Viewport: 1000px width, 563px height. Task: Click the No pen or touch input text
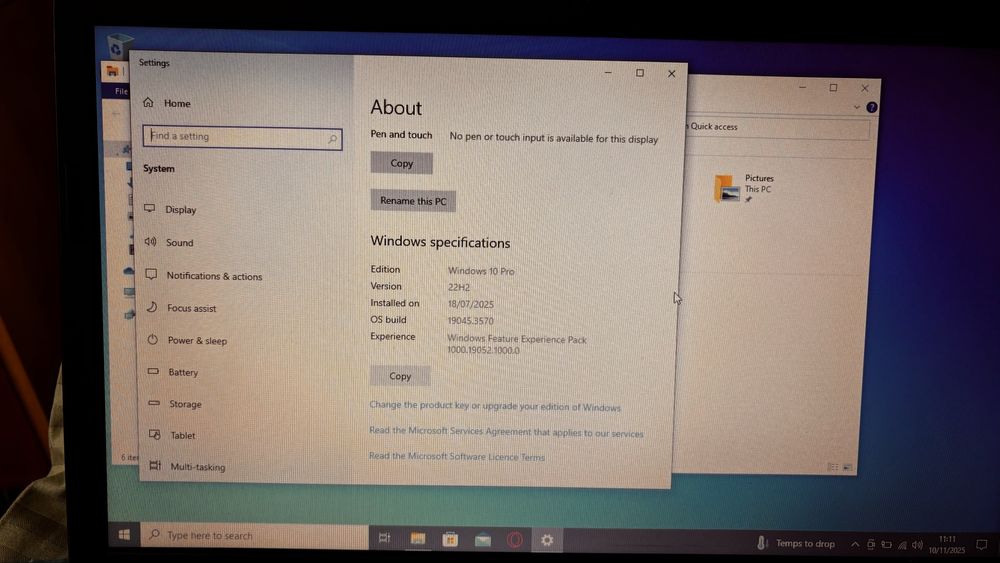[554, 138]
